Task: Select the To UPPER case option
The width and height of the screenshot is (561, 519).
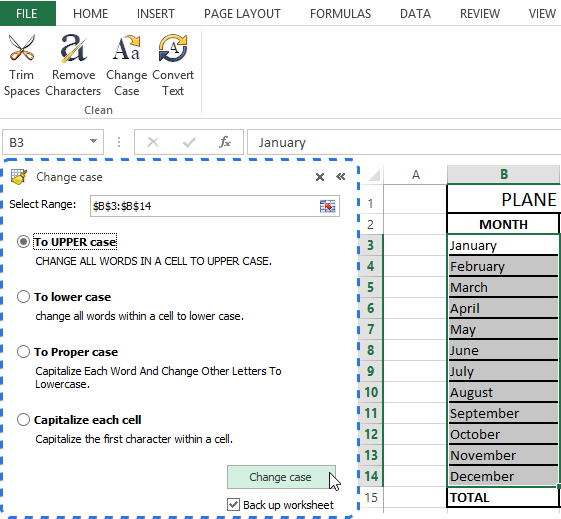Action: [x=23, y=242]
